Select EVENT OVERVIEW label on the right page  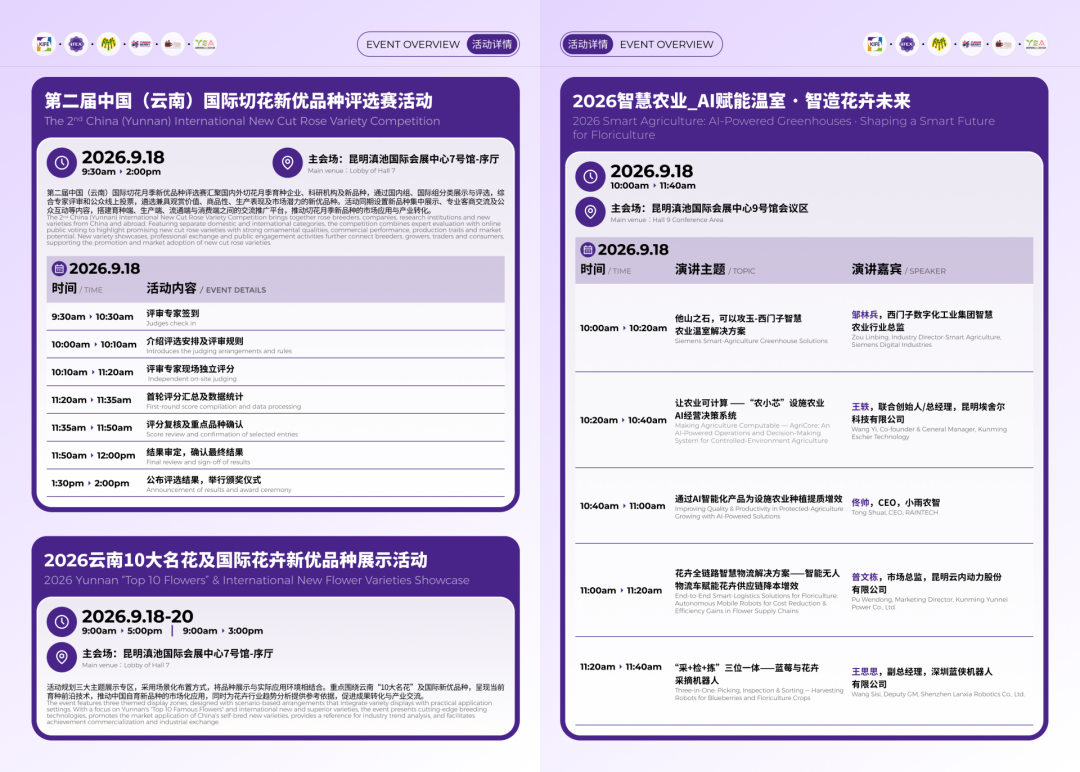point(666,44)
